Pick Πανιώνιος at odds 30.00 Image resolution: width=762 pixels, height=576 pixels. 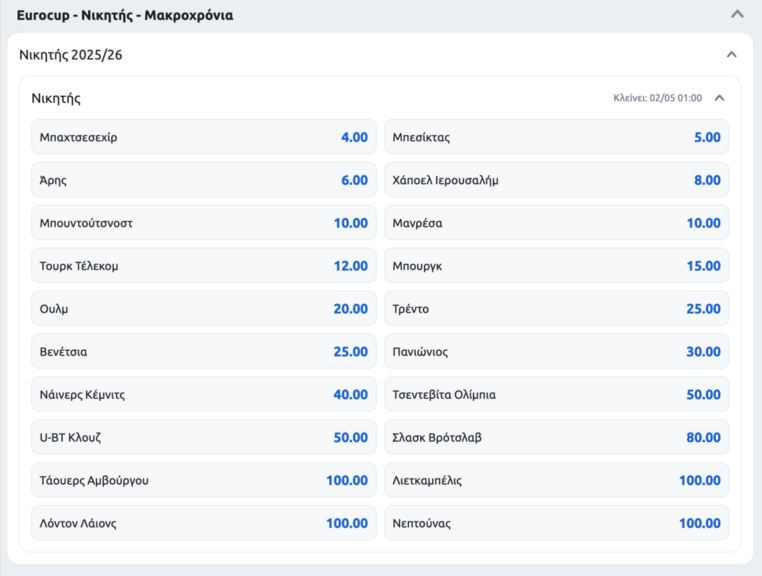[x=556, y=352]
